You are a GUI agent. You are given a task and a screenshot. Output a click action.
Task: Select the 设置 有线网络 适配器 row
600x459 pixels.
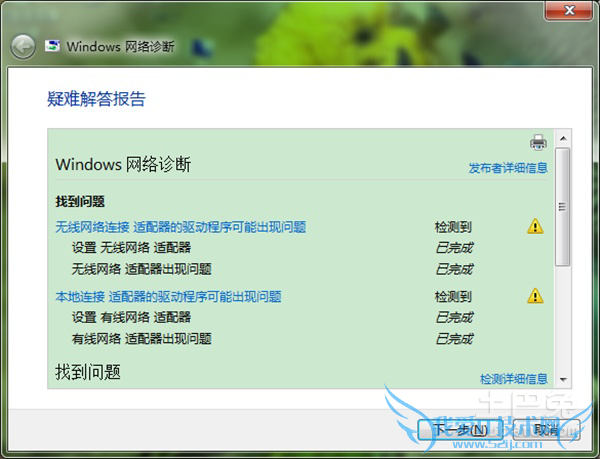(x=132, y=317)
